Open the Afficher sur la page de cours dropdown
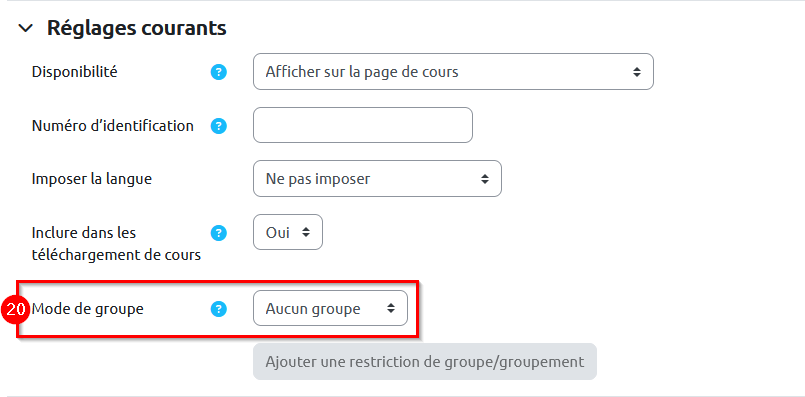Viewport: 805px width, 397px height. [453, 71]
